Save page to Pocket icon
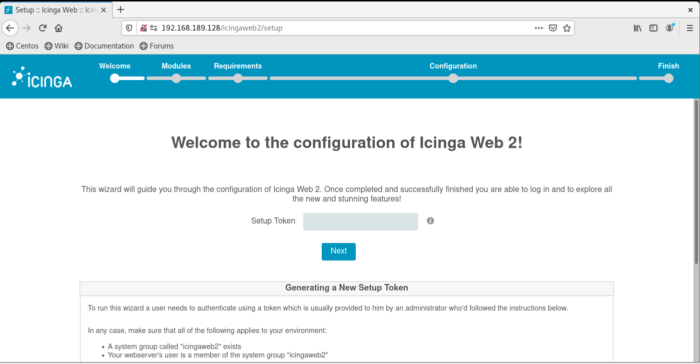The image size is (700, 364). (553, 28)
